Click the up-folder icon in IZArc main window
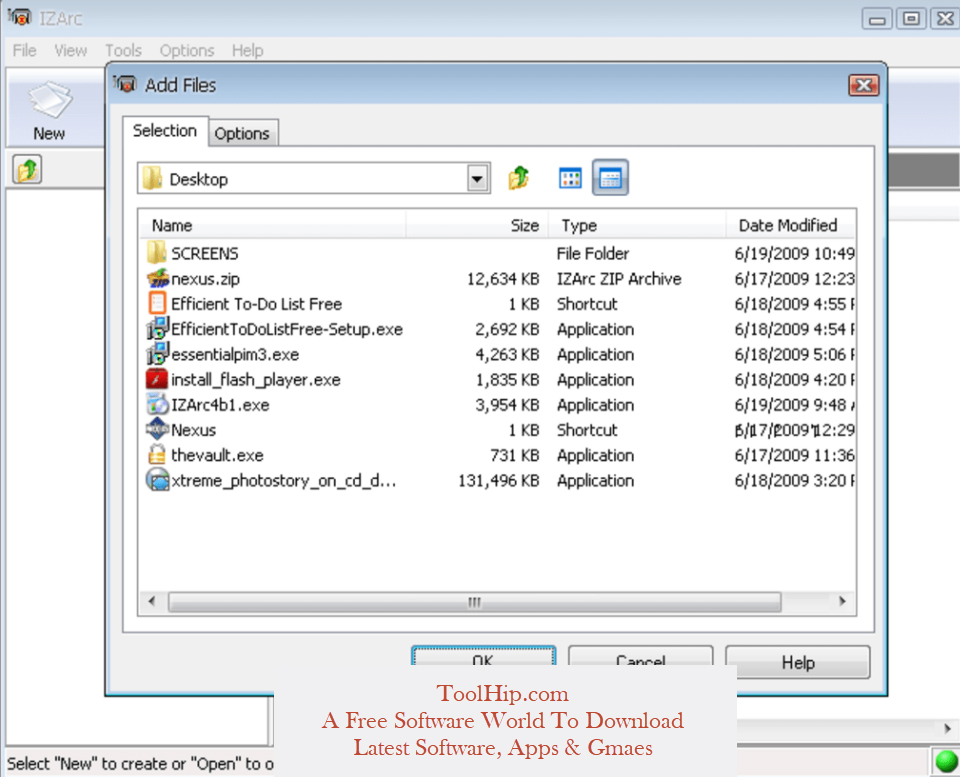This screenshot has width=960, height=777. coord(27,169)
